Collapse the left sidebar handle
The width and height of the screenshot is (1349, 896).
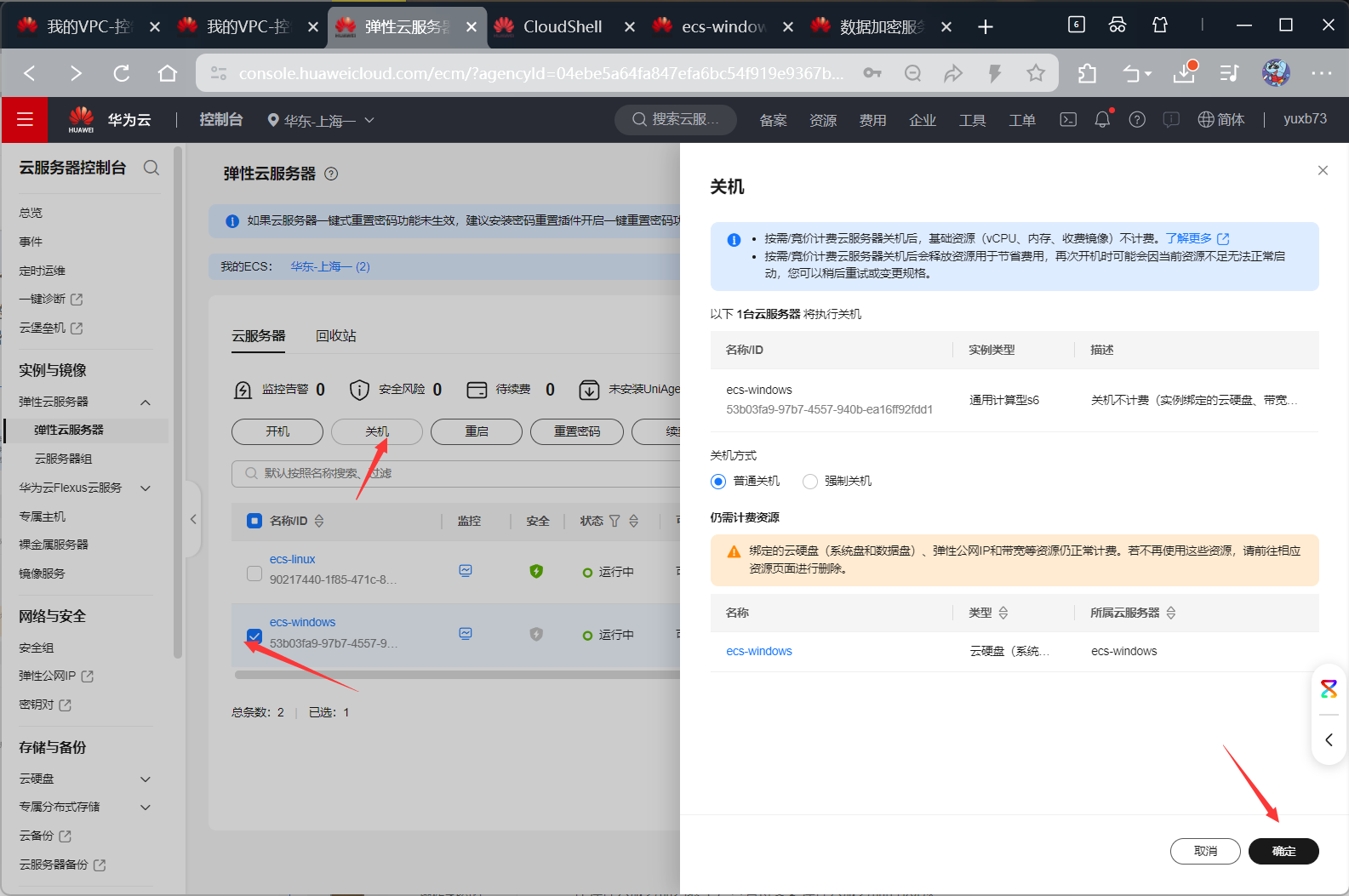pyautogui.click(x=193, y=519)
